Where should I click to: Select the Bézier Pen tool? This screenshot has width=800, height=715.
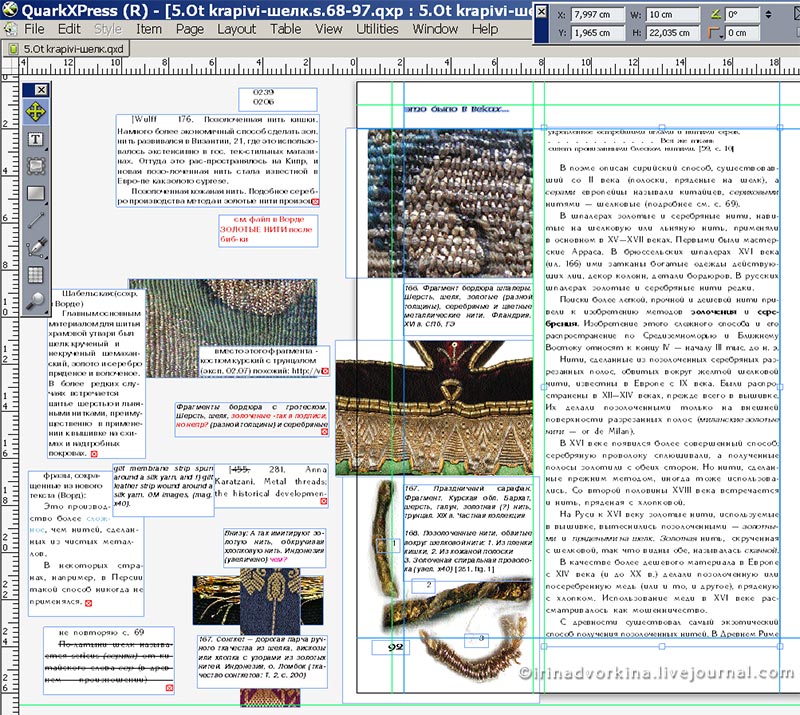pyautogui.click(x=35, y=248)
